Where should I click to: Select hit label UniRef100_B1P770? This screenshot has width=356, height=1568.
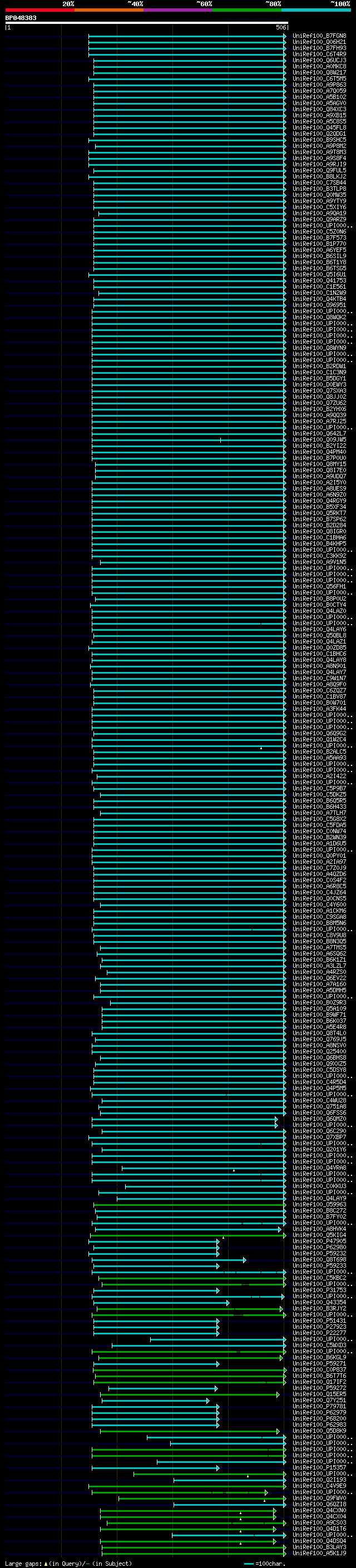coord(319,244)
